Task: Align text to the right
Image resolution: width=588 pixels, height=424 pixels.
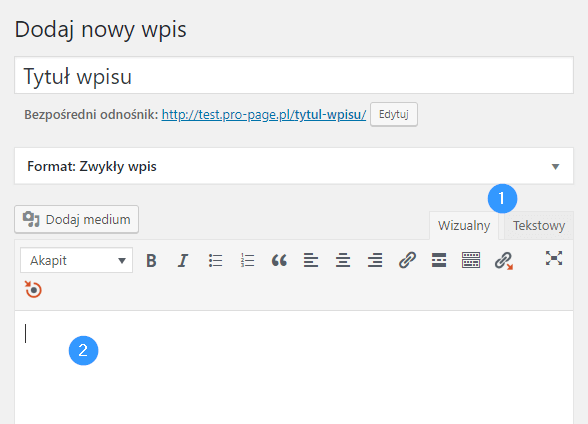Action: 375,260
